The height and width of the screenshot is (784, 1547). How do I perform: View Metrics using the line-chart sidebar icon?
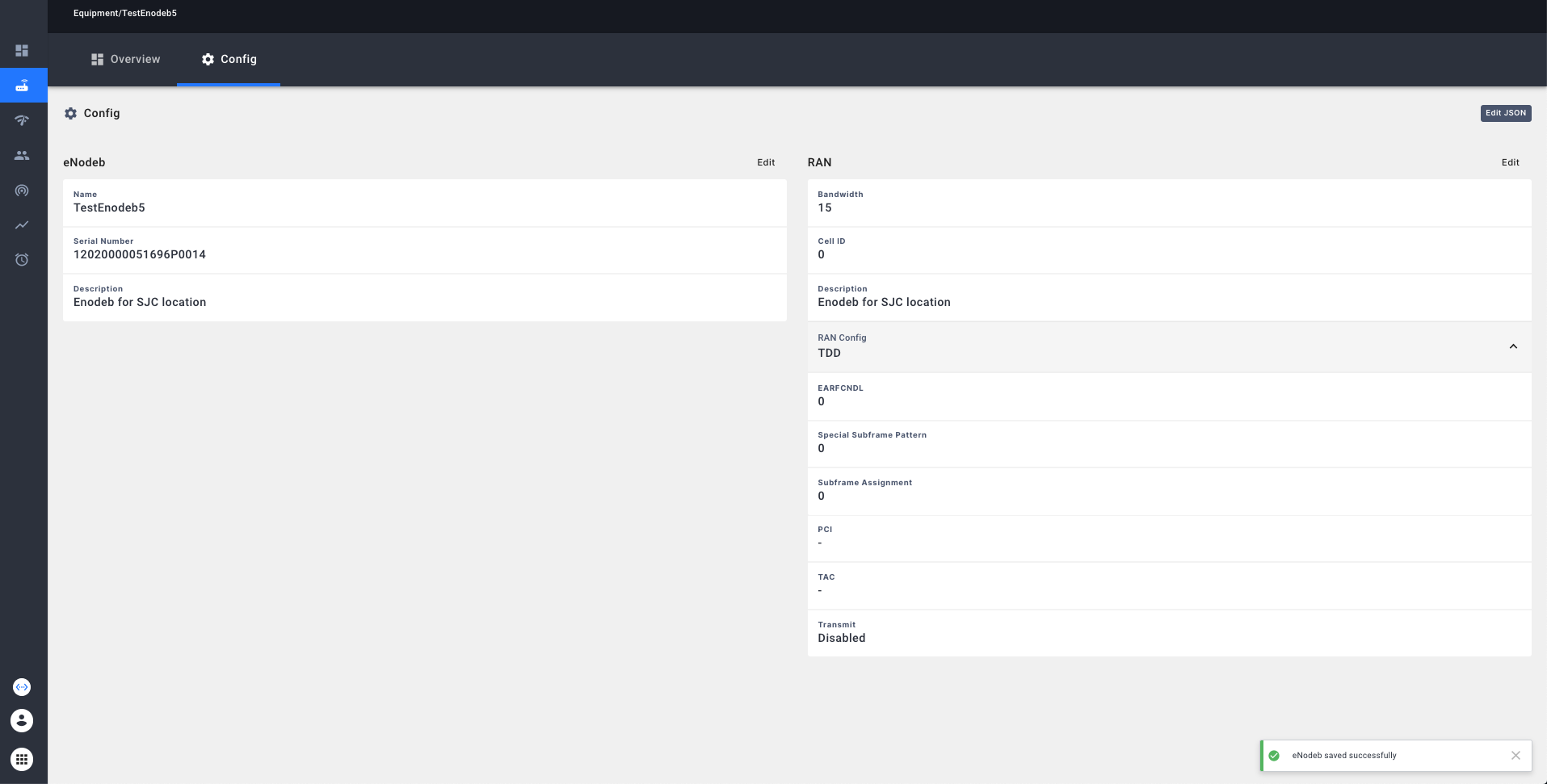pyautogui.click(x=23, y=224)
